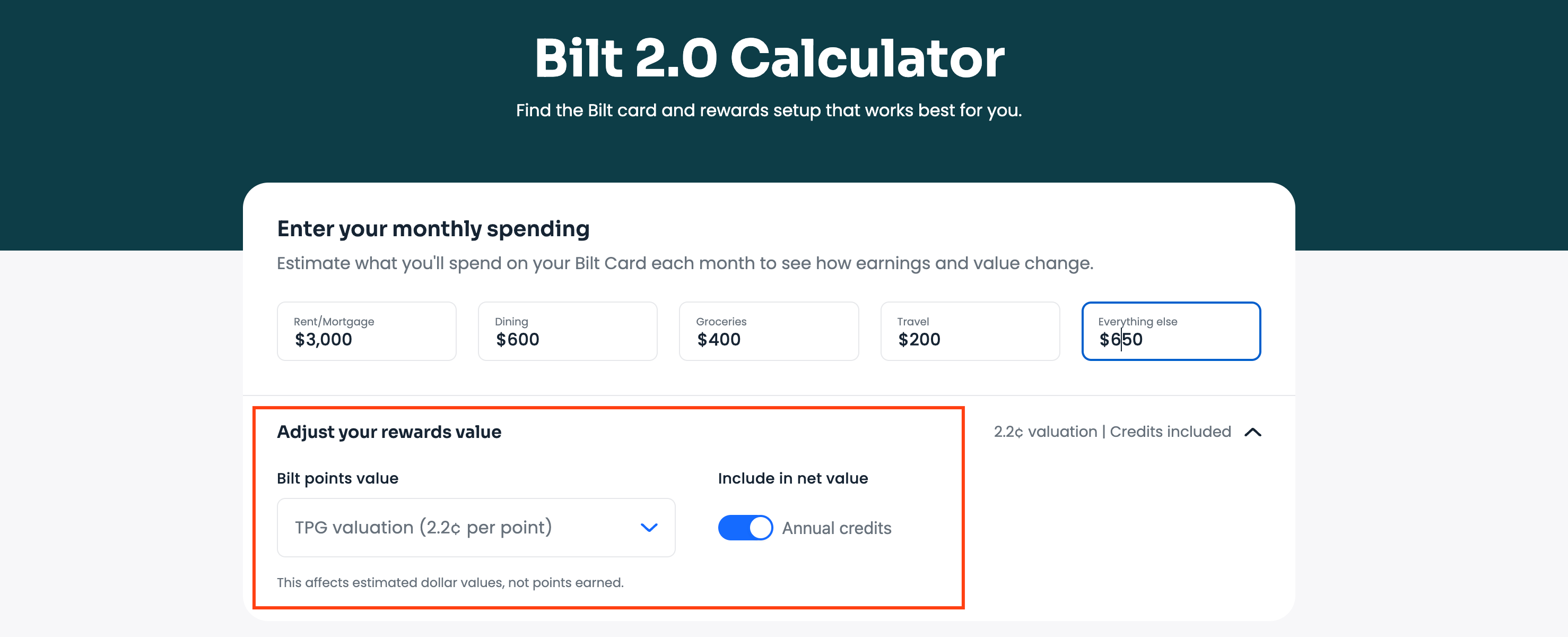Click the blue dropdown chevron arrow
Image resolution: width=1568 pixels, height=637 pixels.
[649, 527]
